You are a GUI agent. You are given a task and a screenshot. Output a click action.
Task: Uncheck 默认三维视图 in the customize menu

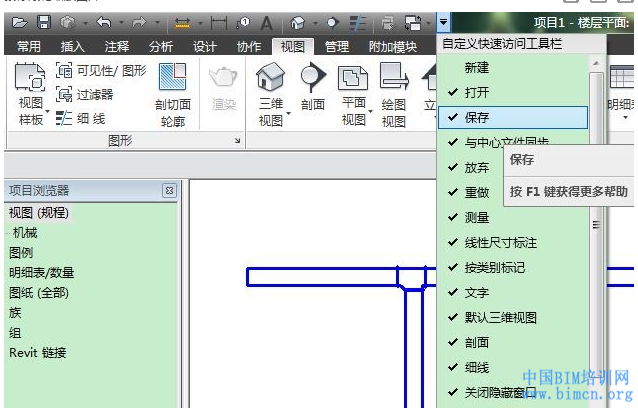[x=500, y=318]
